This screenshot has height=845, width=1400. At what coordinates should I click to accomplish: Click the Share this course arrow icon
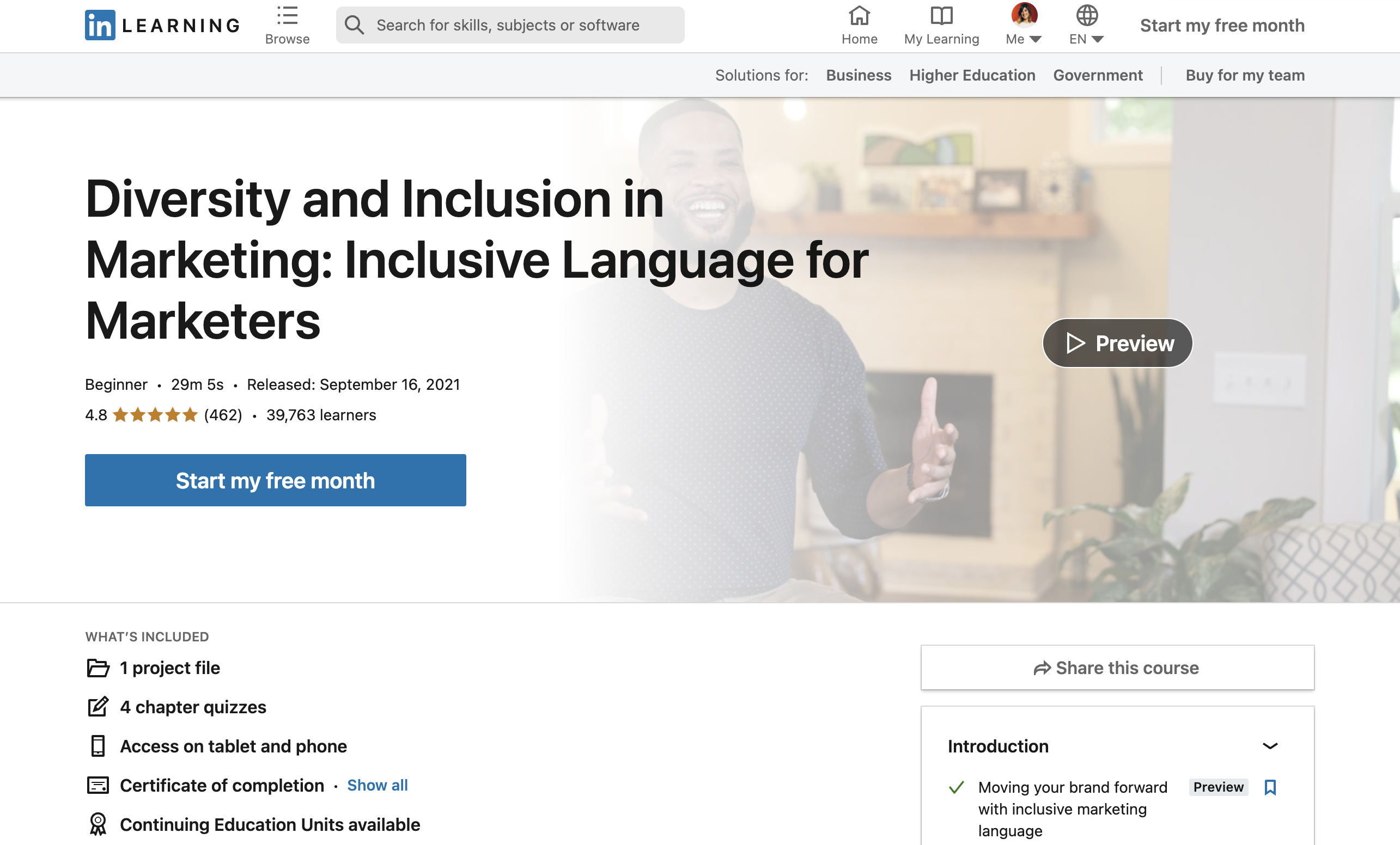[1042, 668]
